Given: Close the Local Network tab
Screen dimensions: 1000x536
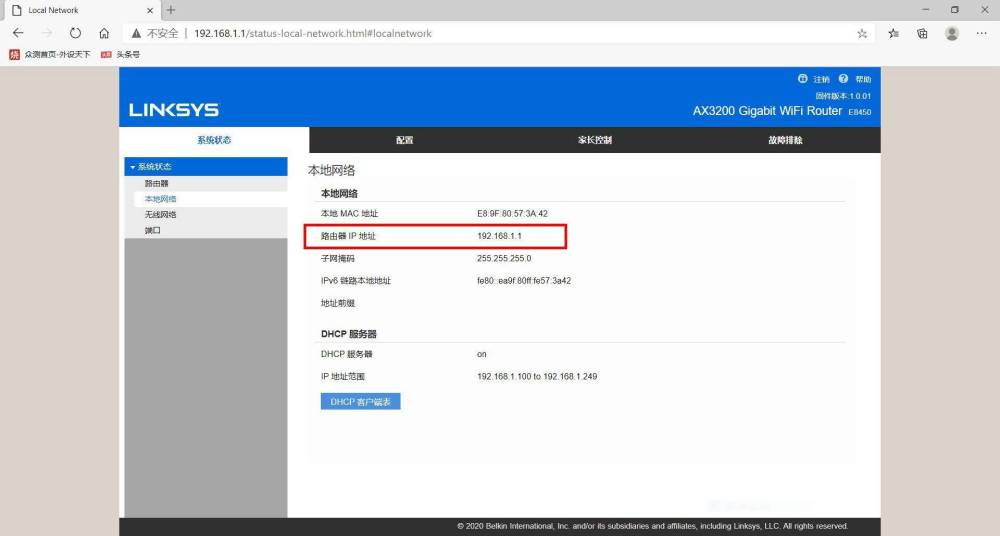Looking at the screenshot, I should (150, 10).
